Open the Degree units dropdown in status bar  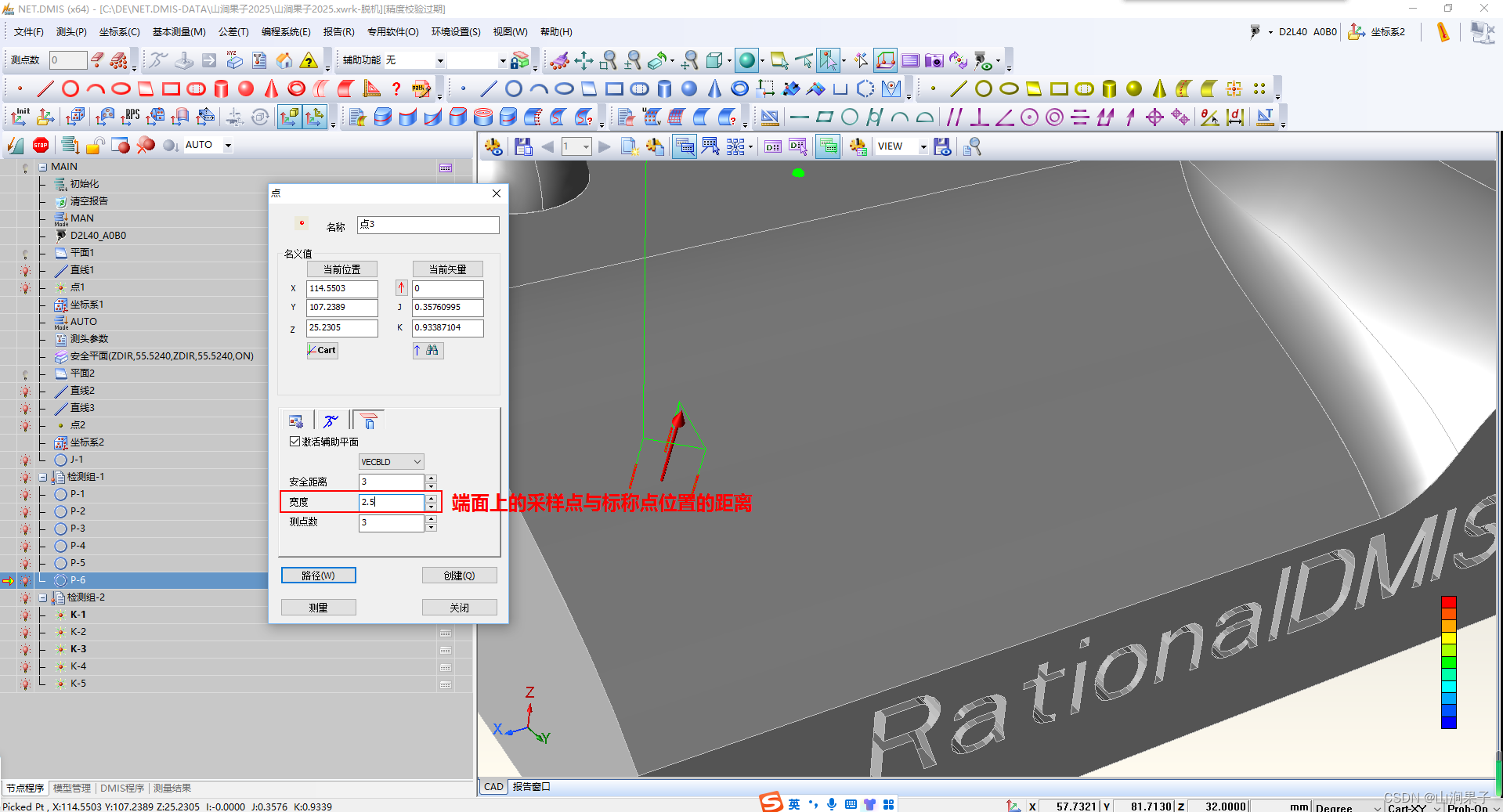coord(1378,808)
